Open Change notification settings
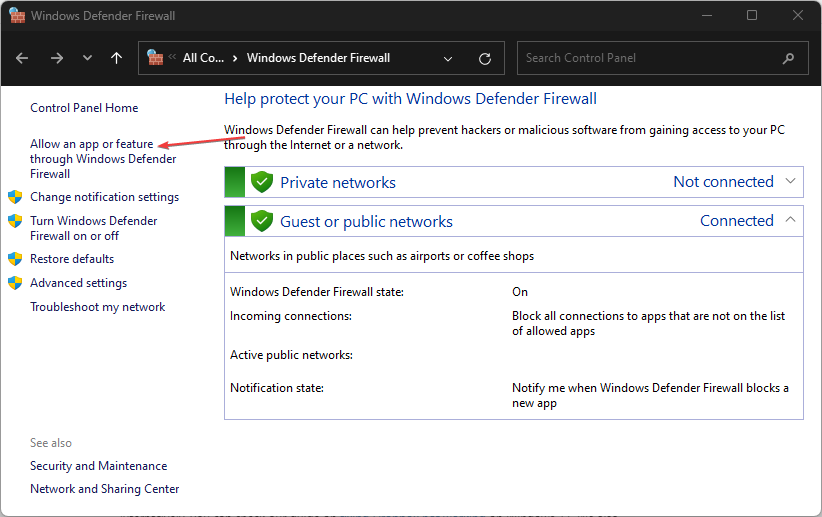Screen dimensions: 822x517 [104, 197]
